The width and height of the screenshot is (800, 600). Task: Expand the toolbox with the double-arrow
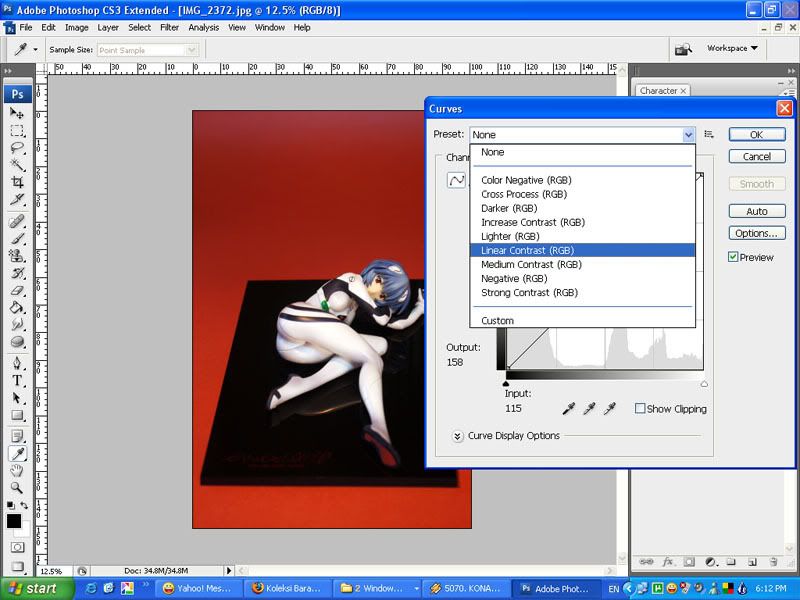click(x=9, y=71)
